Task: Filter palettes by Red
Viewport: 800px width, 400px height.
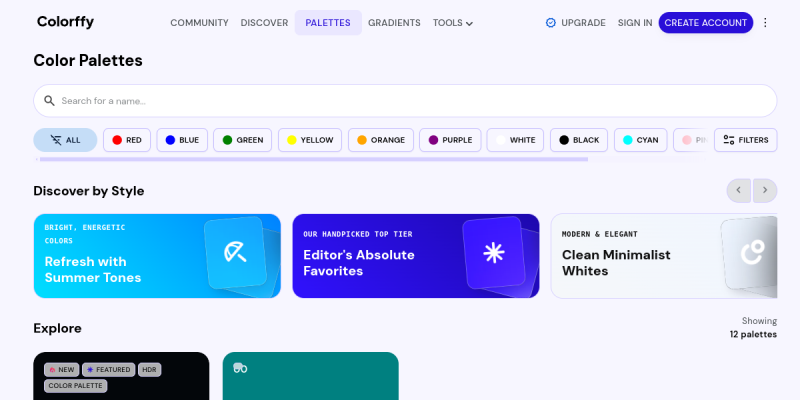Action: click(x=127, y=140)
